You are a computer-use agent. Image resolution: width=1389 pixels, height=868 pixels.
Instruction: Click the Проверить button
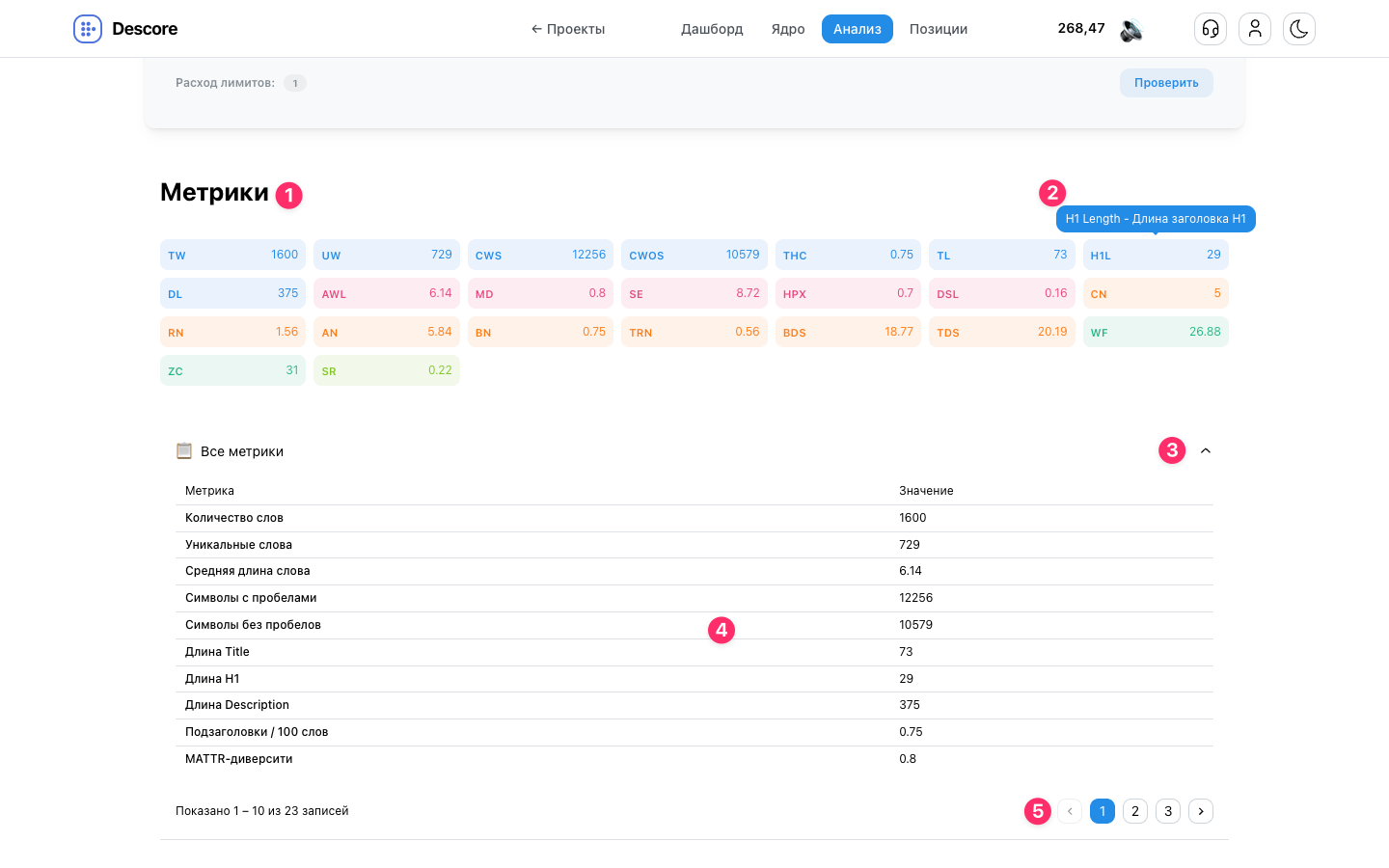pyautogui.click(x=1166, y=83)
